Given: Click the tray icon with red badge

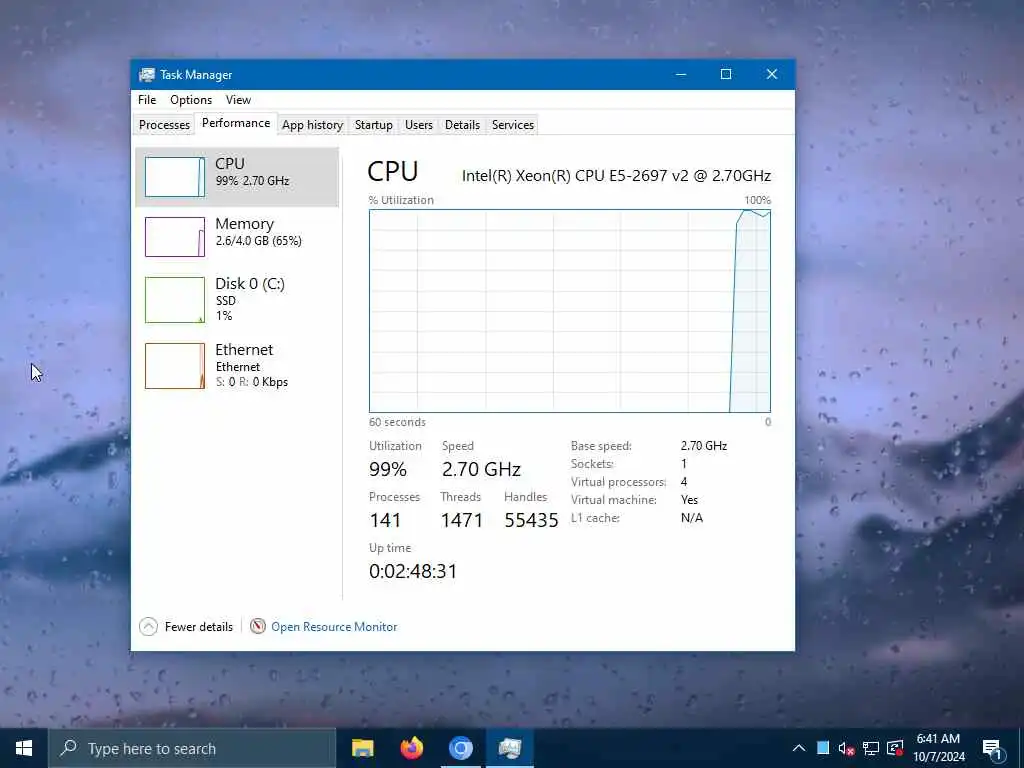Looking at the screenshot, I should [895, 748].
